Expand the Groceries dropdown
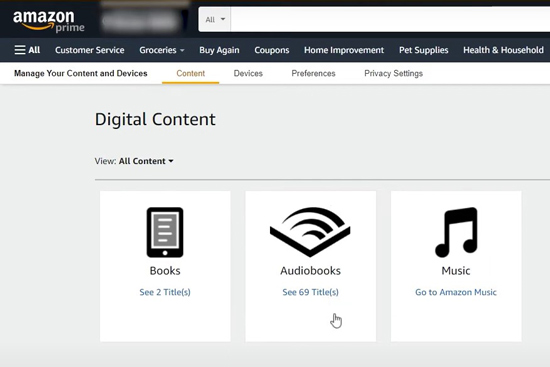The width and height of the screenshot is (550, 367). coord(162,50)
